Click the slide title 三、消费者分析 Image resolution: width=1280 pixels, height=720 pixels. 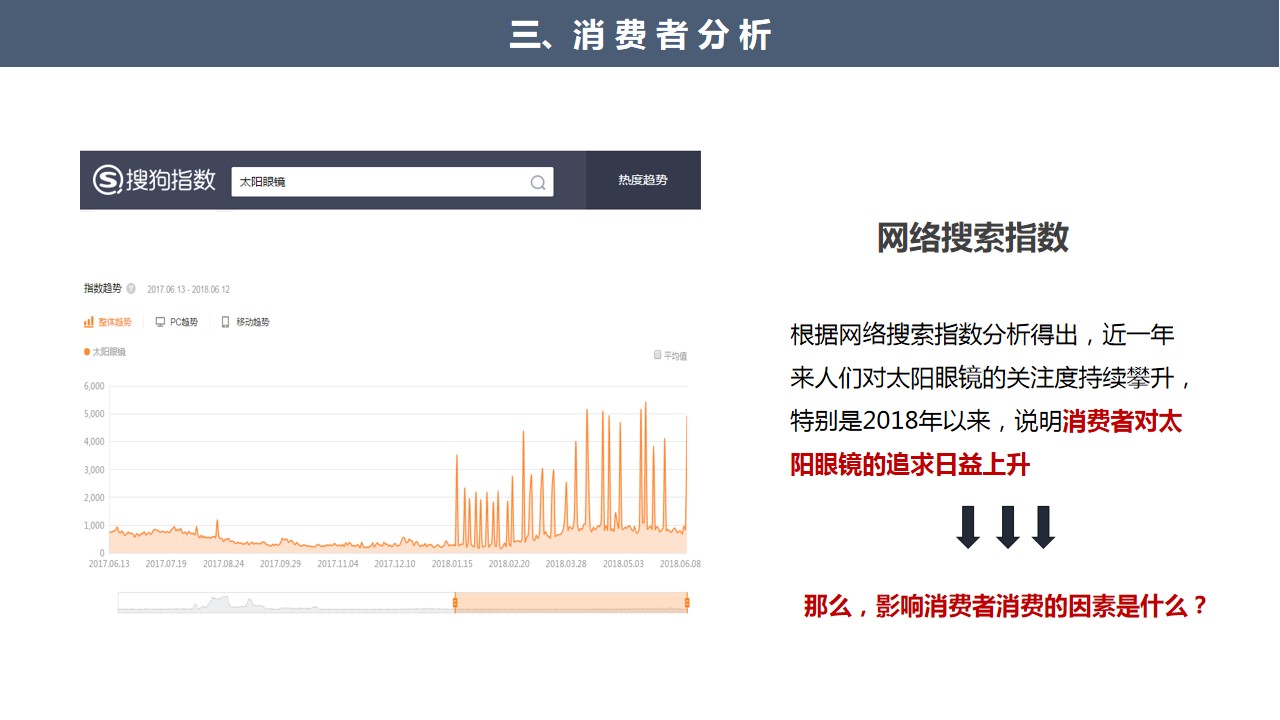click(640, 35)
